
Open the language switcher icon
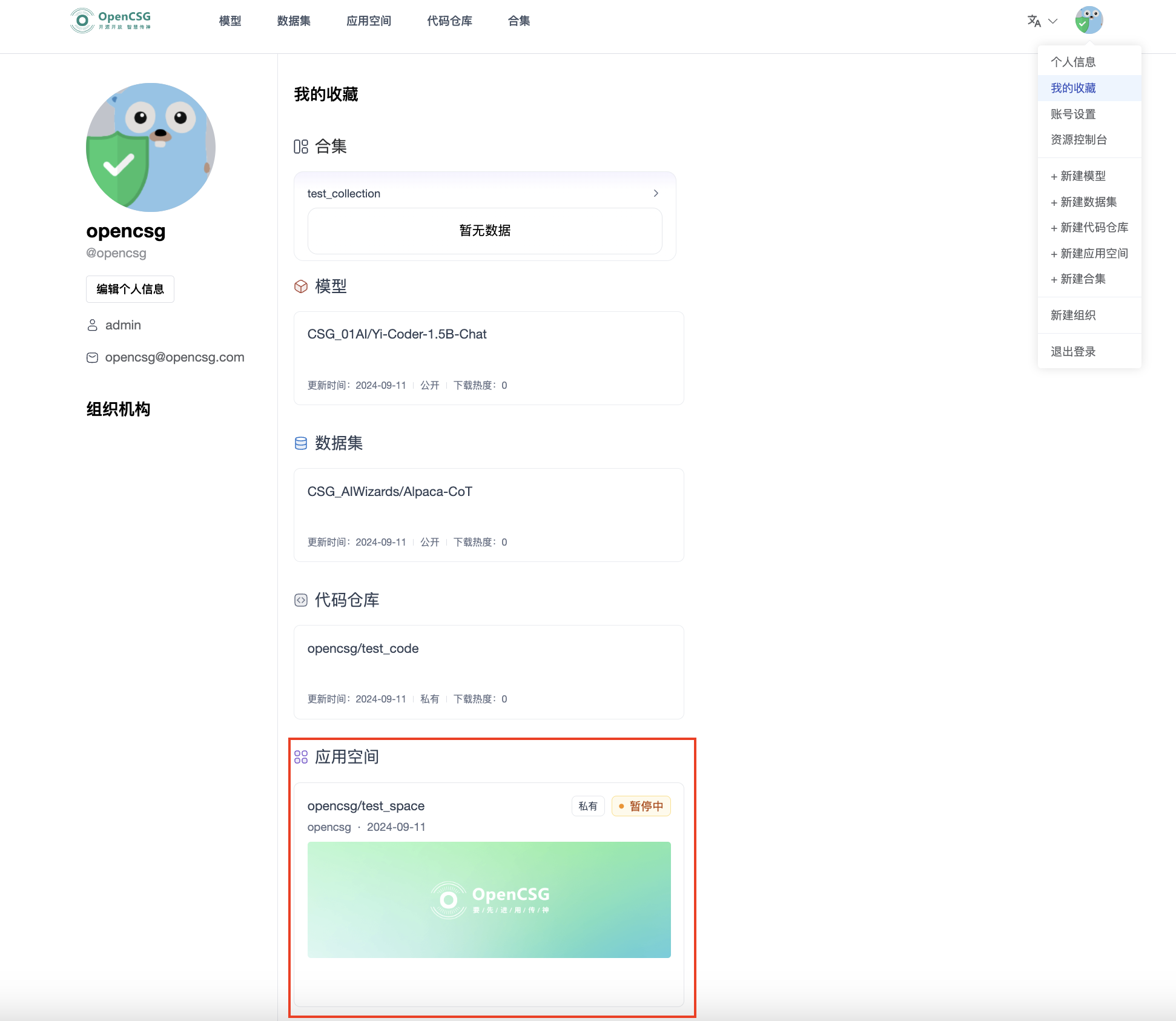coord(1034,21)
